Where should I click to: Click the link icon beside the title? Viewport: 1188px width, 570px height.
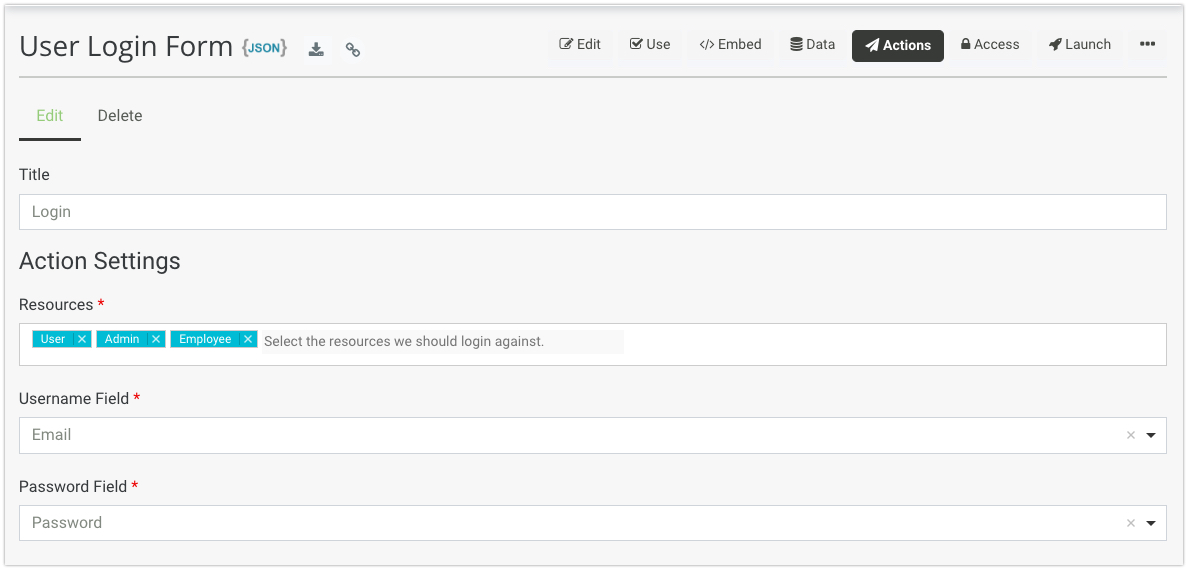pyautogui.click(x=352, y=49)
